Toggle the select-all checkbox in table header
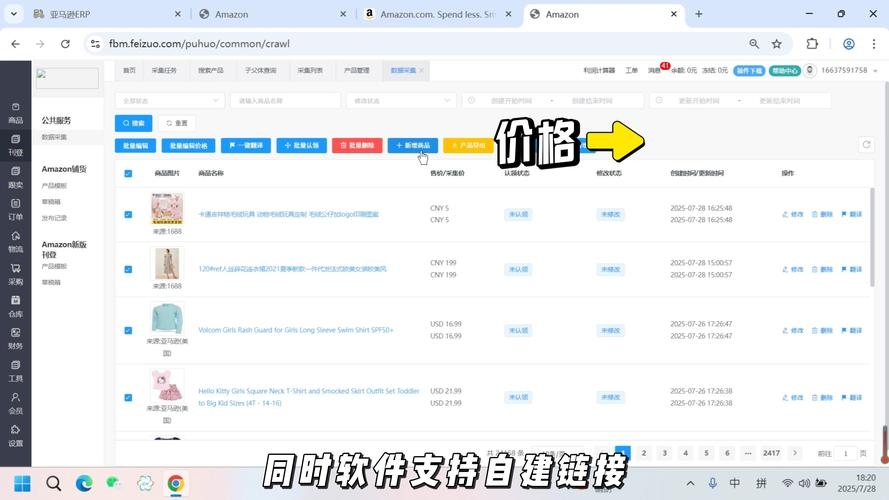Image resolution: width=889 pixels, height=500 pixels. point(128,173)
